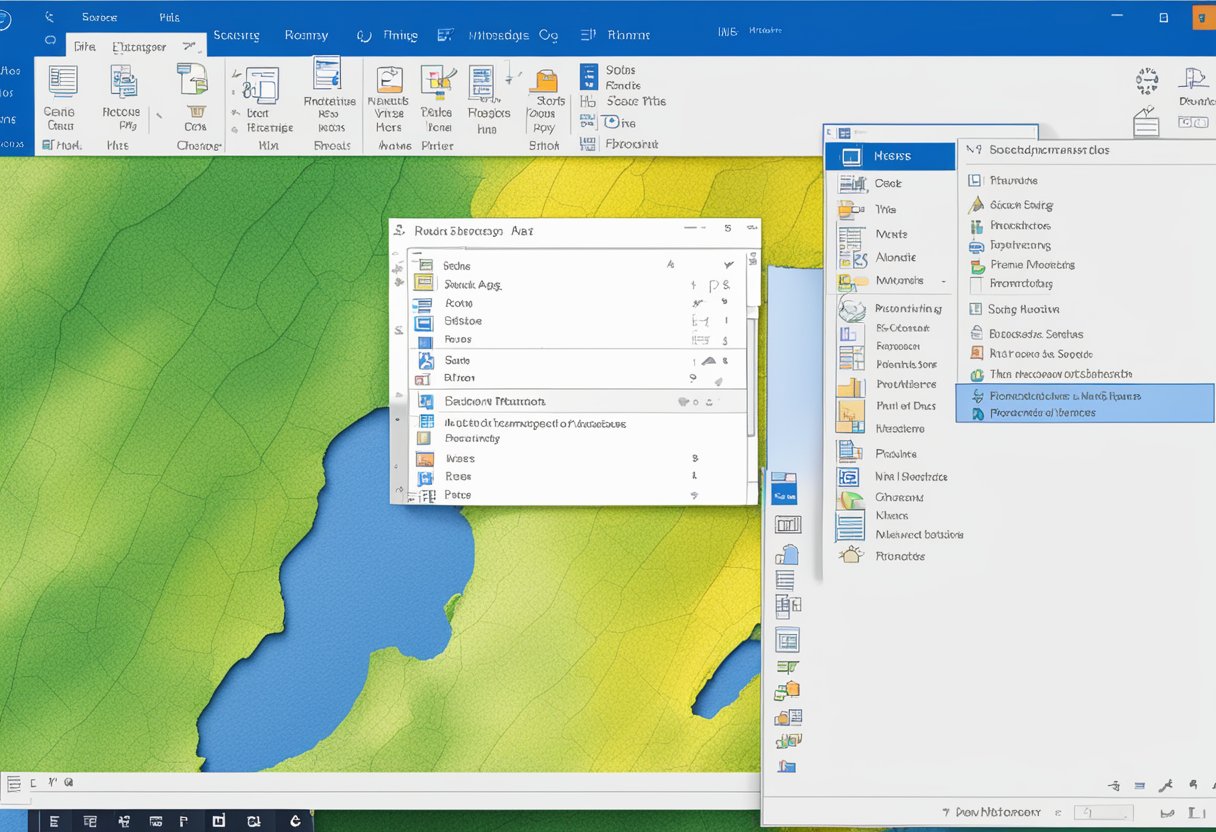
Task: Switch to the 'Scaring' ribbon tab
Action: pos(236,36)
